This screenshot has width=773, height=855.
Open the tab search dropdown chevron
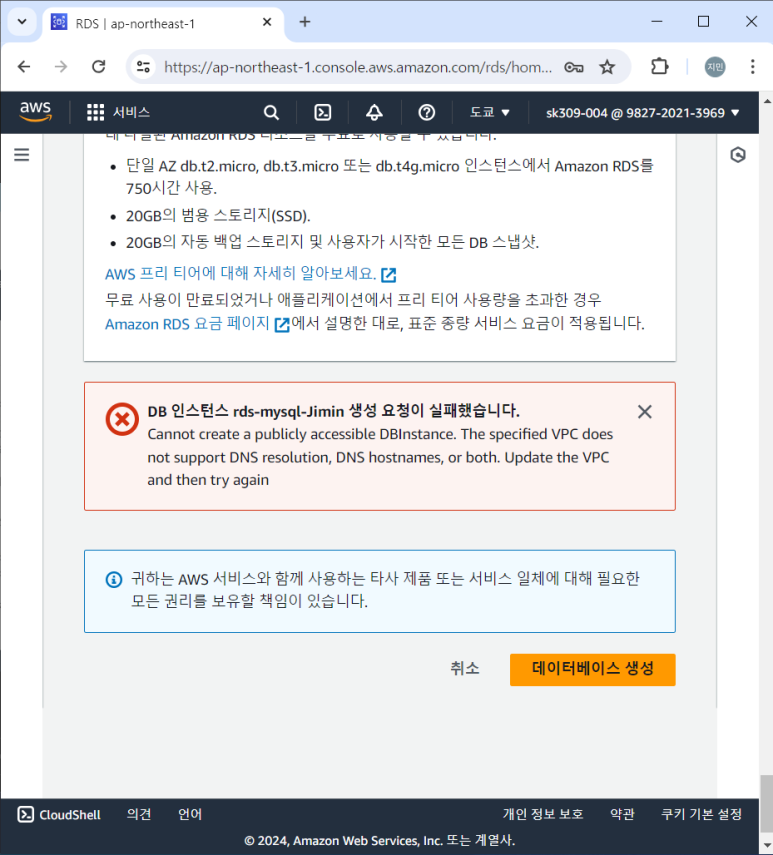pos(22,22)
